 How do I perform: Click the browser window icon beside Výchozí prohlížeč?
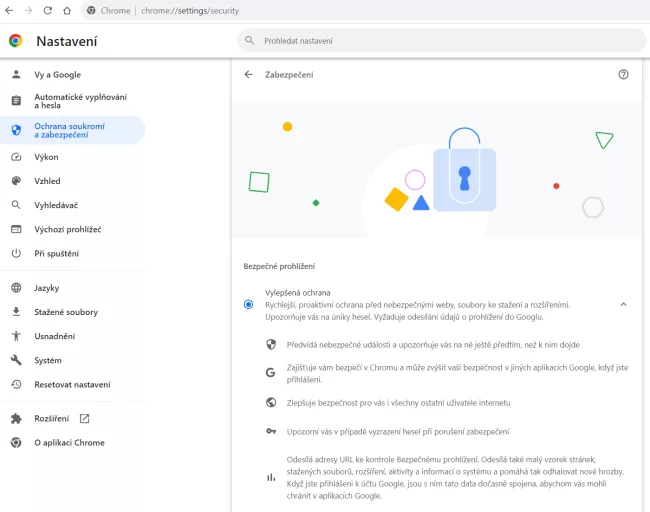pos(16,229)
